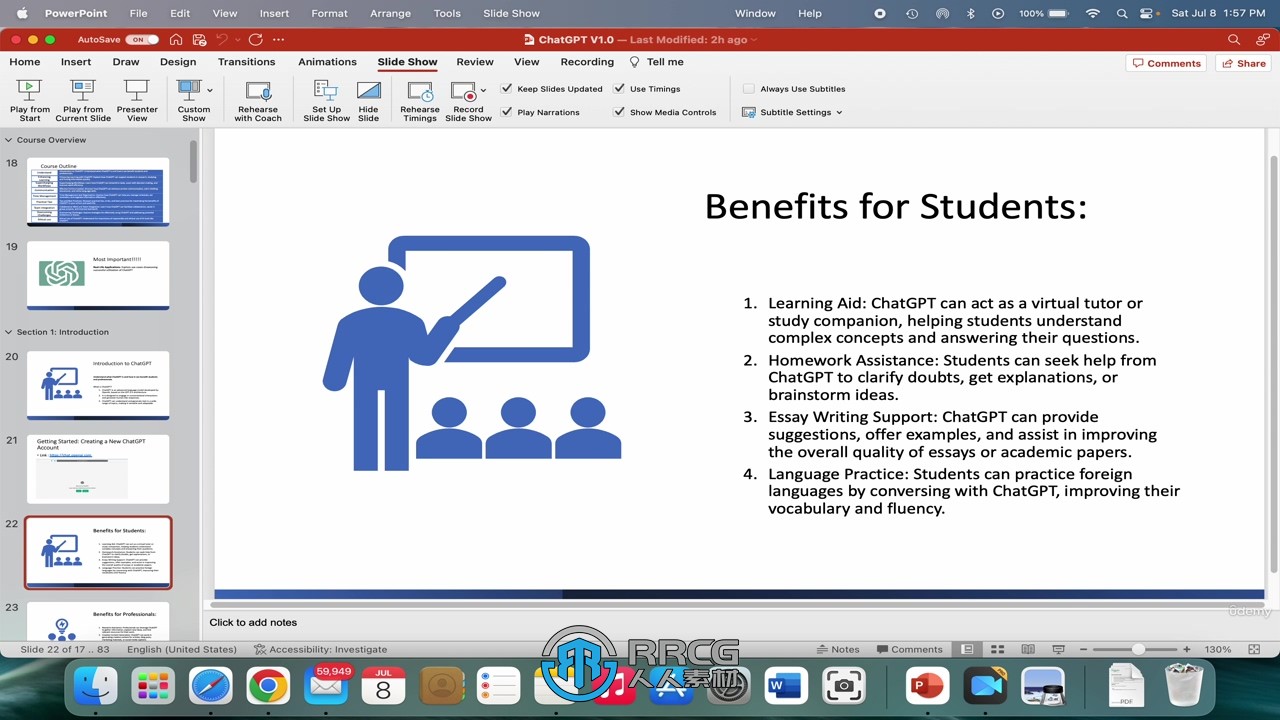
Task: Click the Home icon in title bar
Action: (176, 39)
